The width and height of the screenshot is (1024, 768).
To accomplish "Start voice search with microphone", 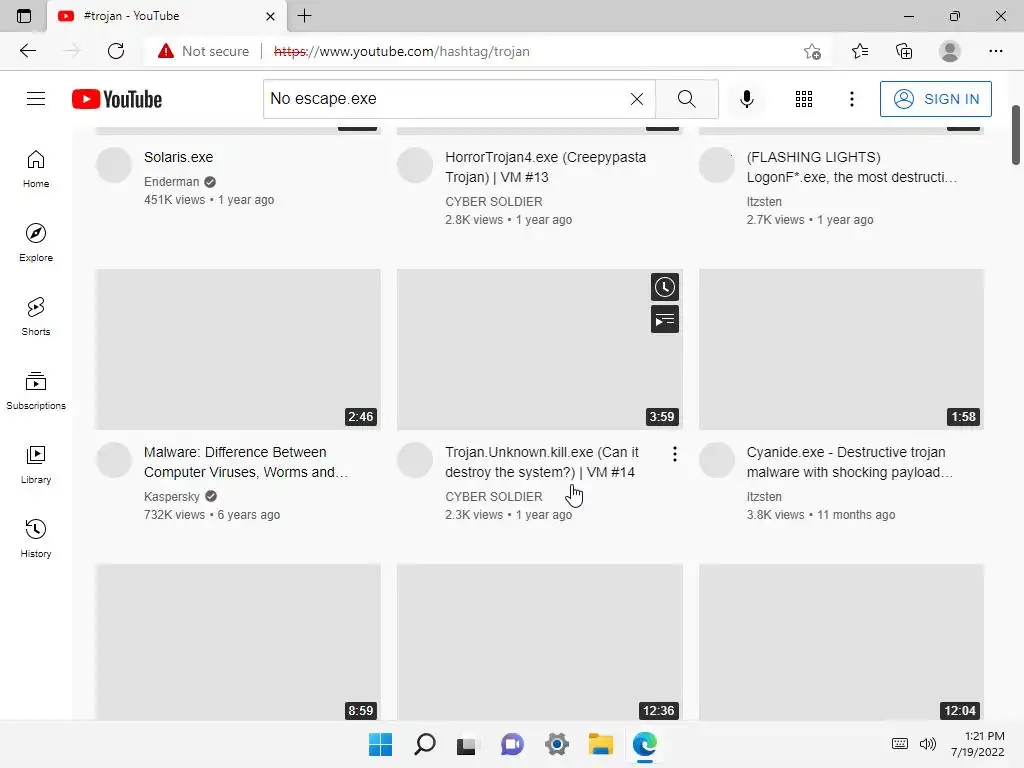I will [746, 99].
